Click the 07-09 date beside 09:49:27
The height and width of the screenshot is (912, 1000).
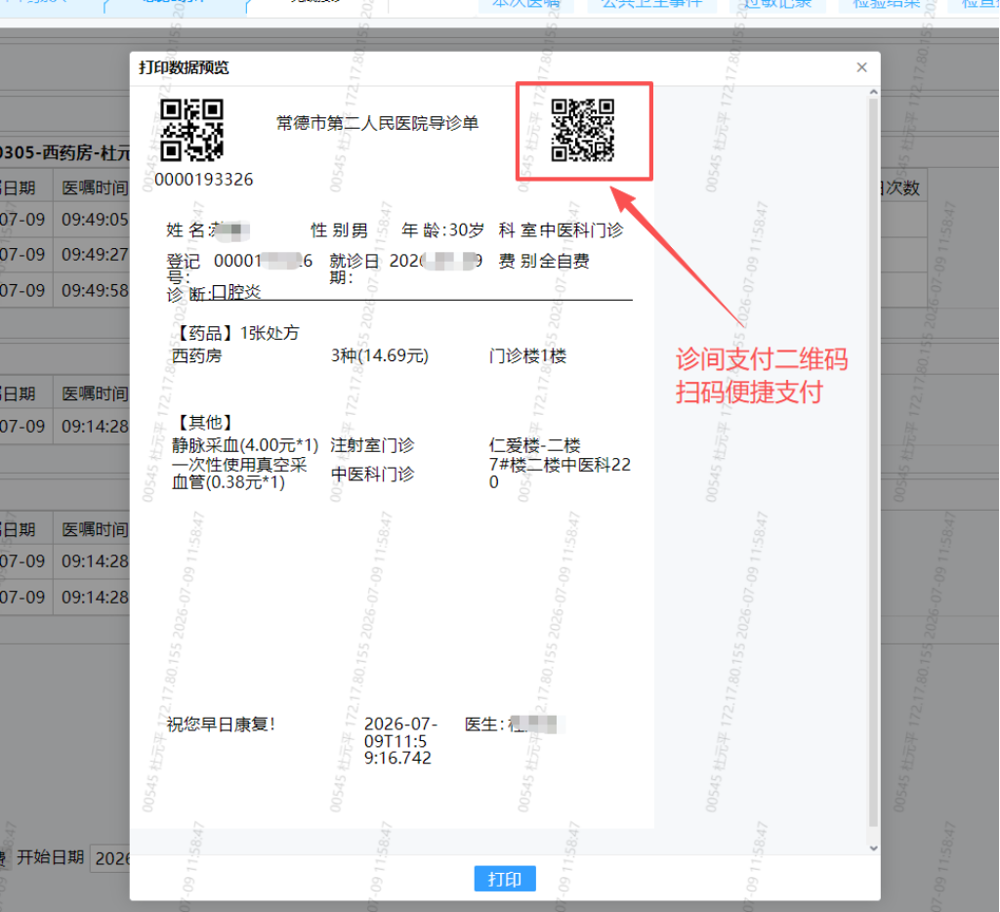point(23,255)
